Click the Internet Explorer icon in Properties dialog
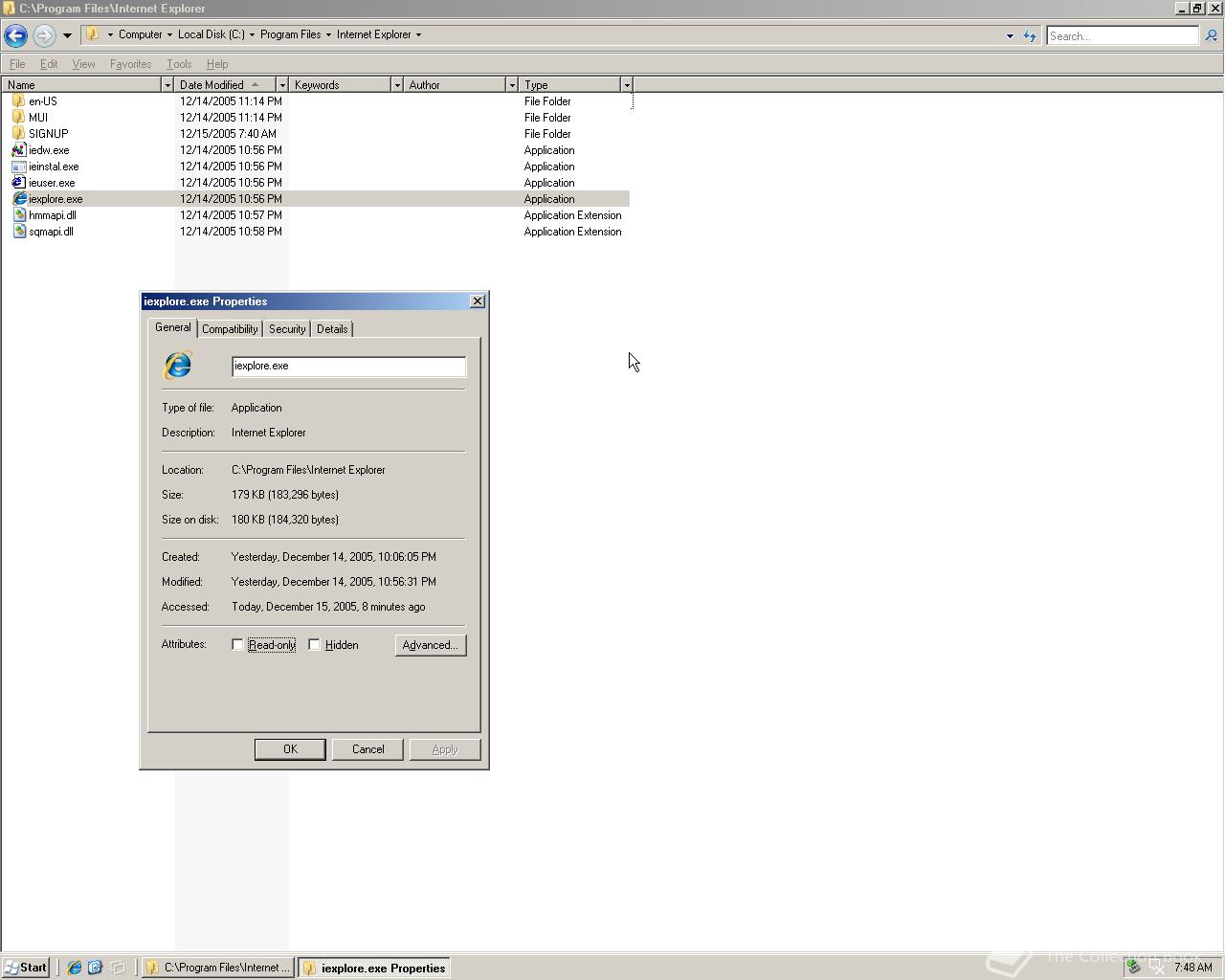 pyautogui.click(x=178, y=366)
